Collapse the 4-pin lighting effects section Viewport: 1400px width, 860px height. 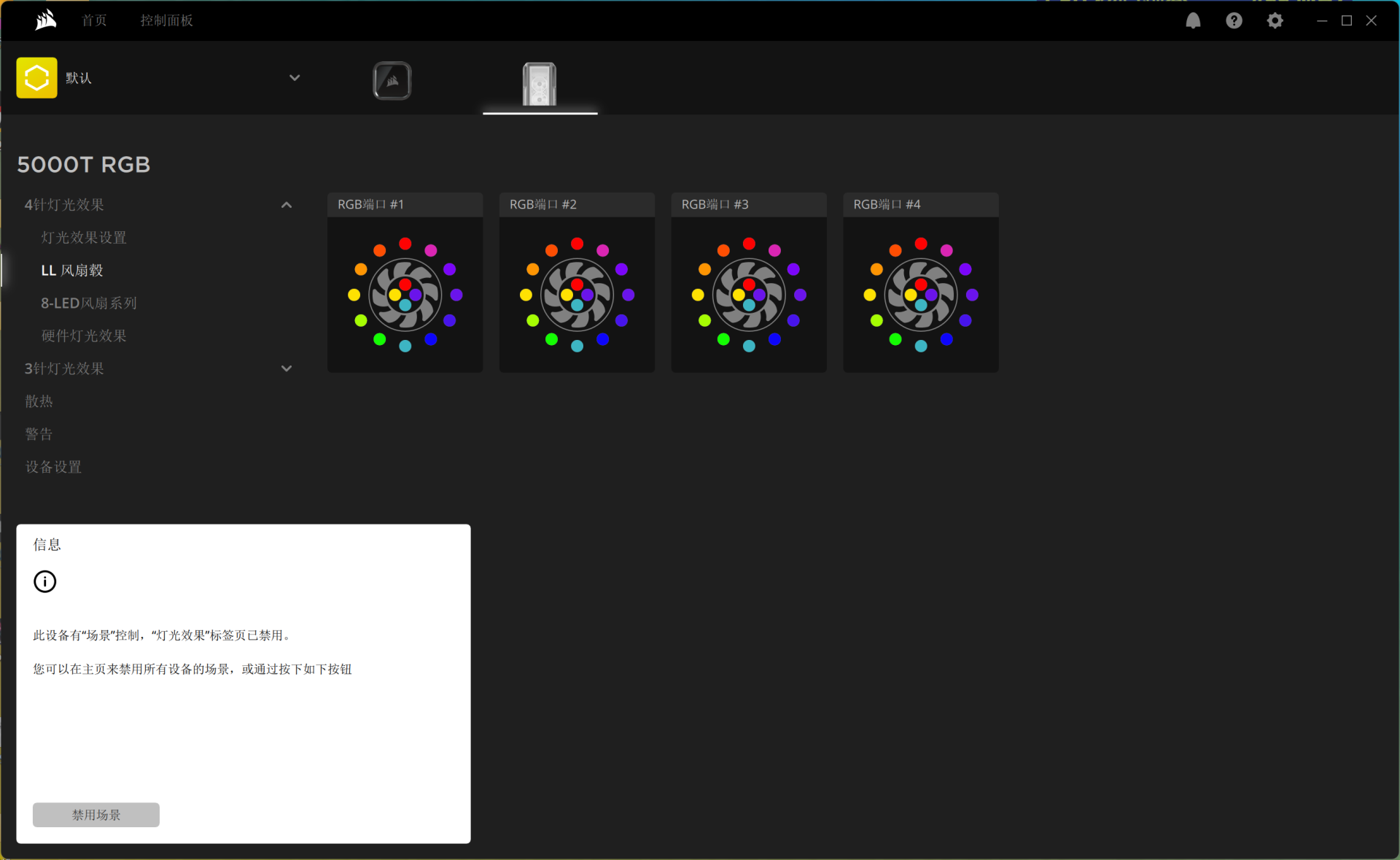pyautogui.click(x=287, y=205)
